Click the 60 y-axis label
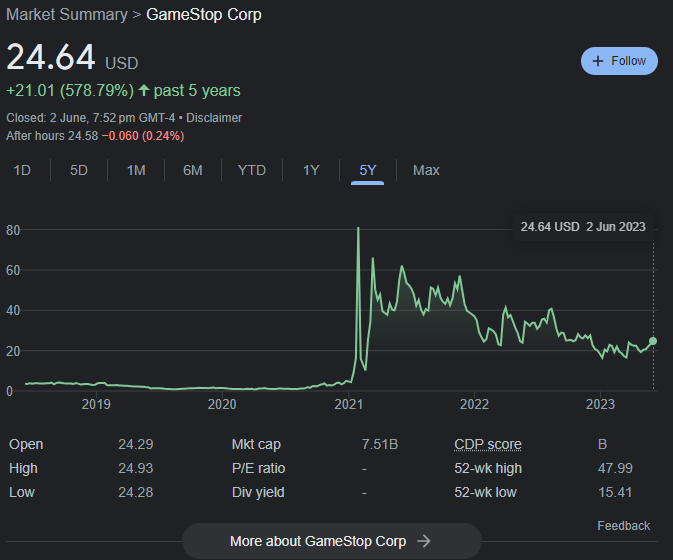Viewport: 673px width, 560px height. pos(13,270)
